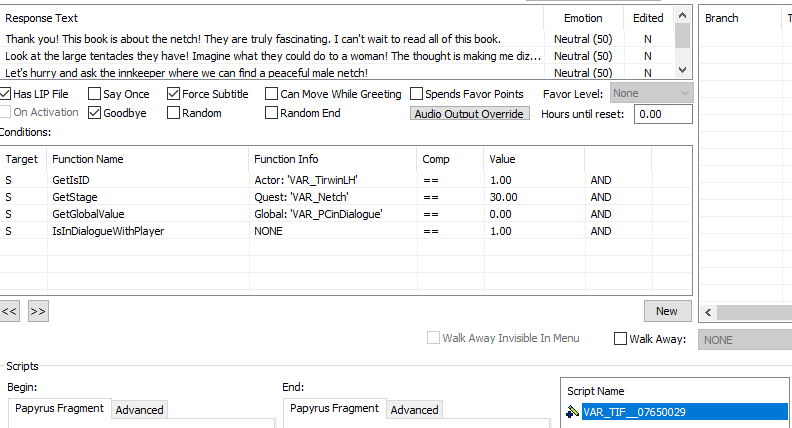This screenshot has height=428, width=792.
Task: Enable Can Move While Greeting
Action: point(271,93)
